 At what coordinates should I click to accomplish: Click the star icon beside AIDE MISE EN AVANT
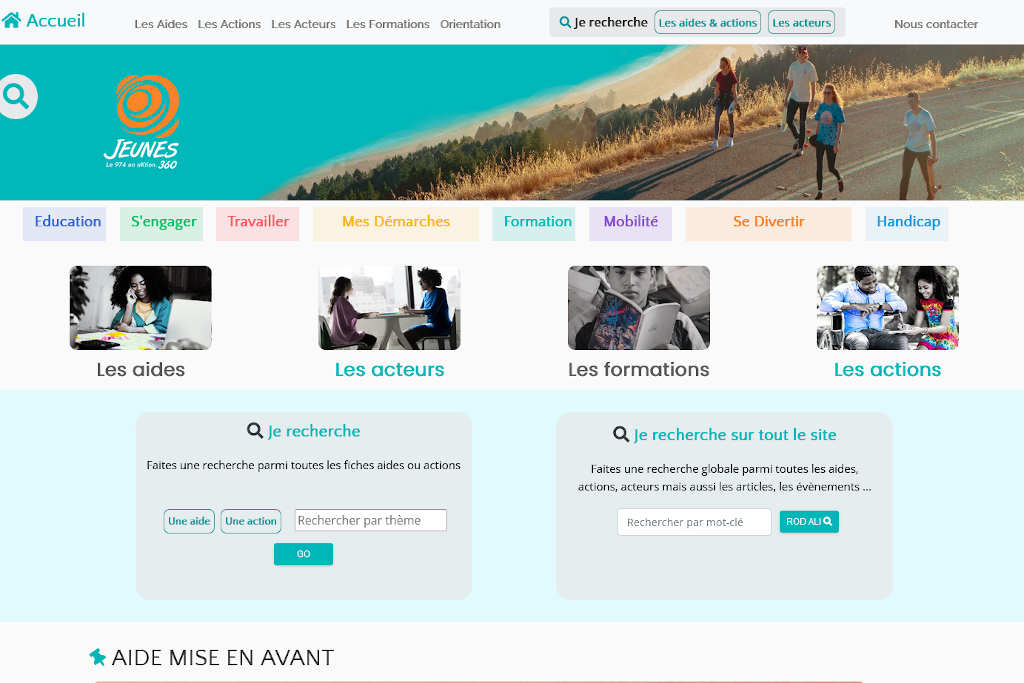(x=97, y=657)
